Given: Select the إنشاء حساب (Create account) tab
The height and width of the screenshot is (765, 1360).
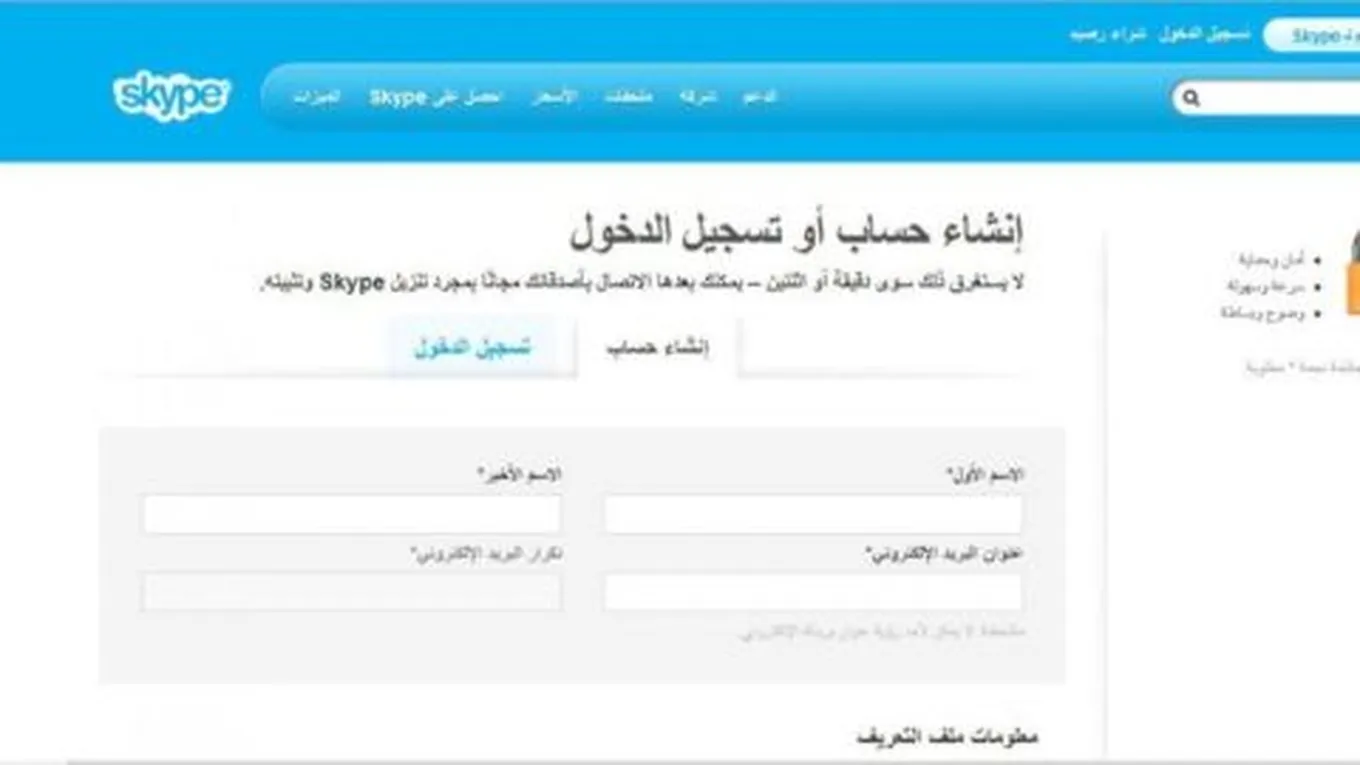Looking at the screenshot, I should [657, 348].
